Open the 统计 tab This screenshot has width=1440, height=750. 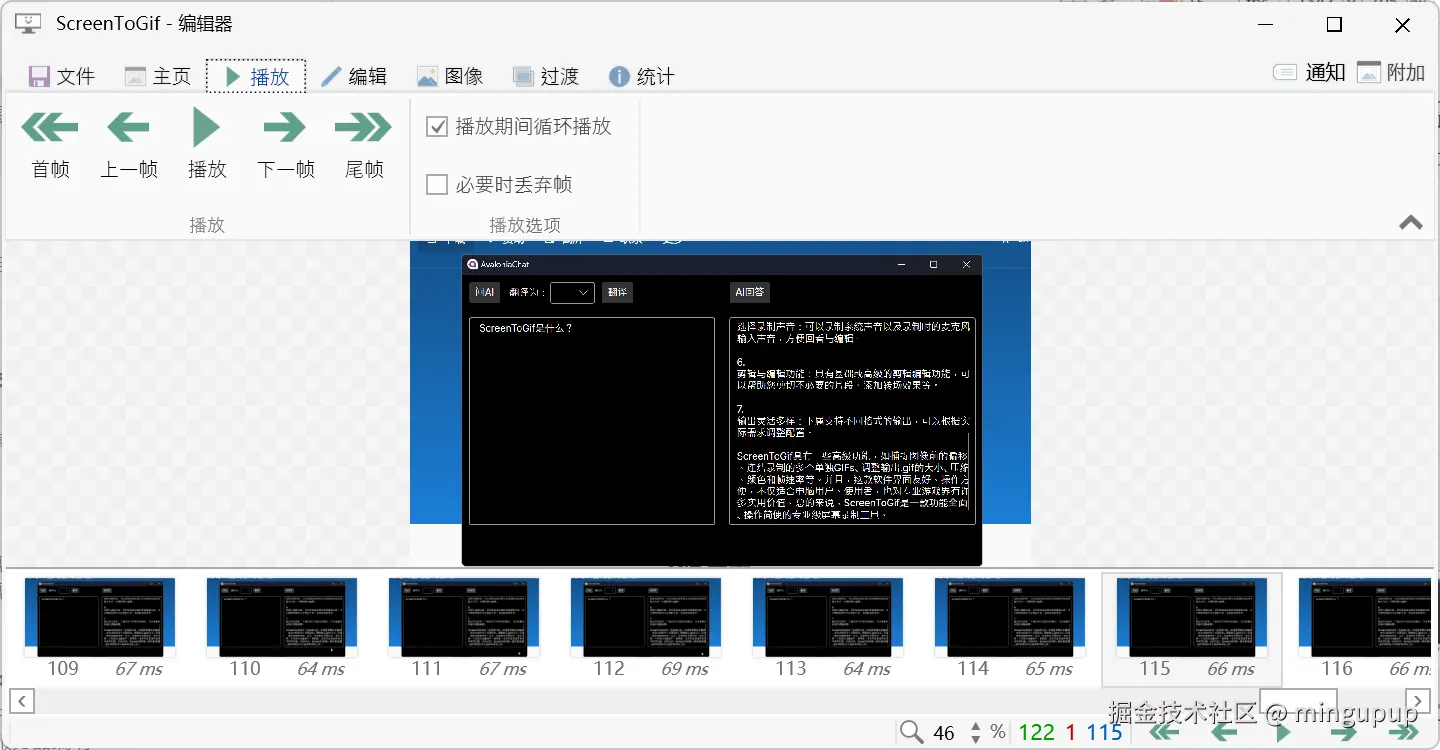pyautogui.click(x=641, y=75)
